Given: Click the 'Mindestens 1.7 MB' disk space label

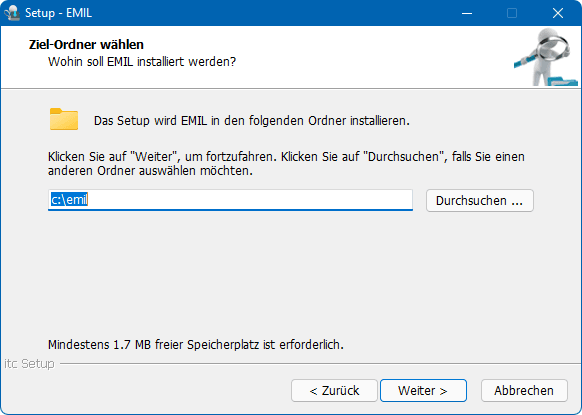Looking at the screenshot, I should point(196,345).
